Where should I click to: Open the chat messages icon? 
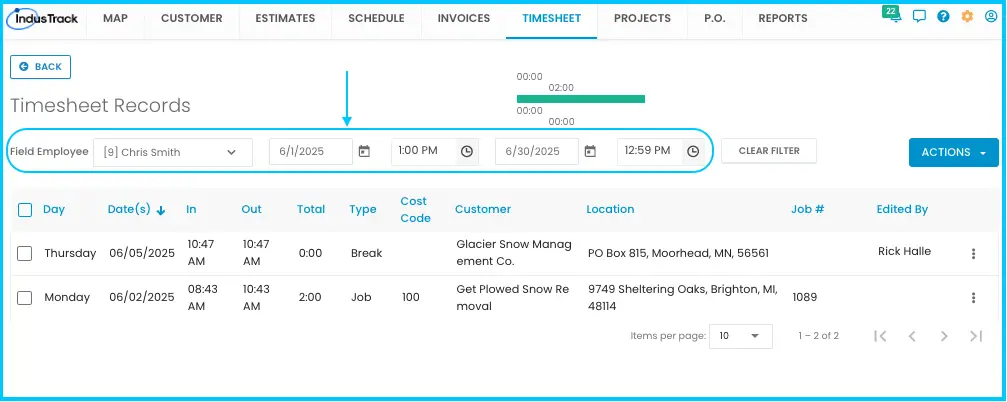tap(919, 17)
